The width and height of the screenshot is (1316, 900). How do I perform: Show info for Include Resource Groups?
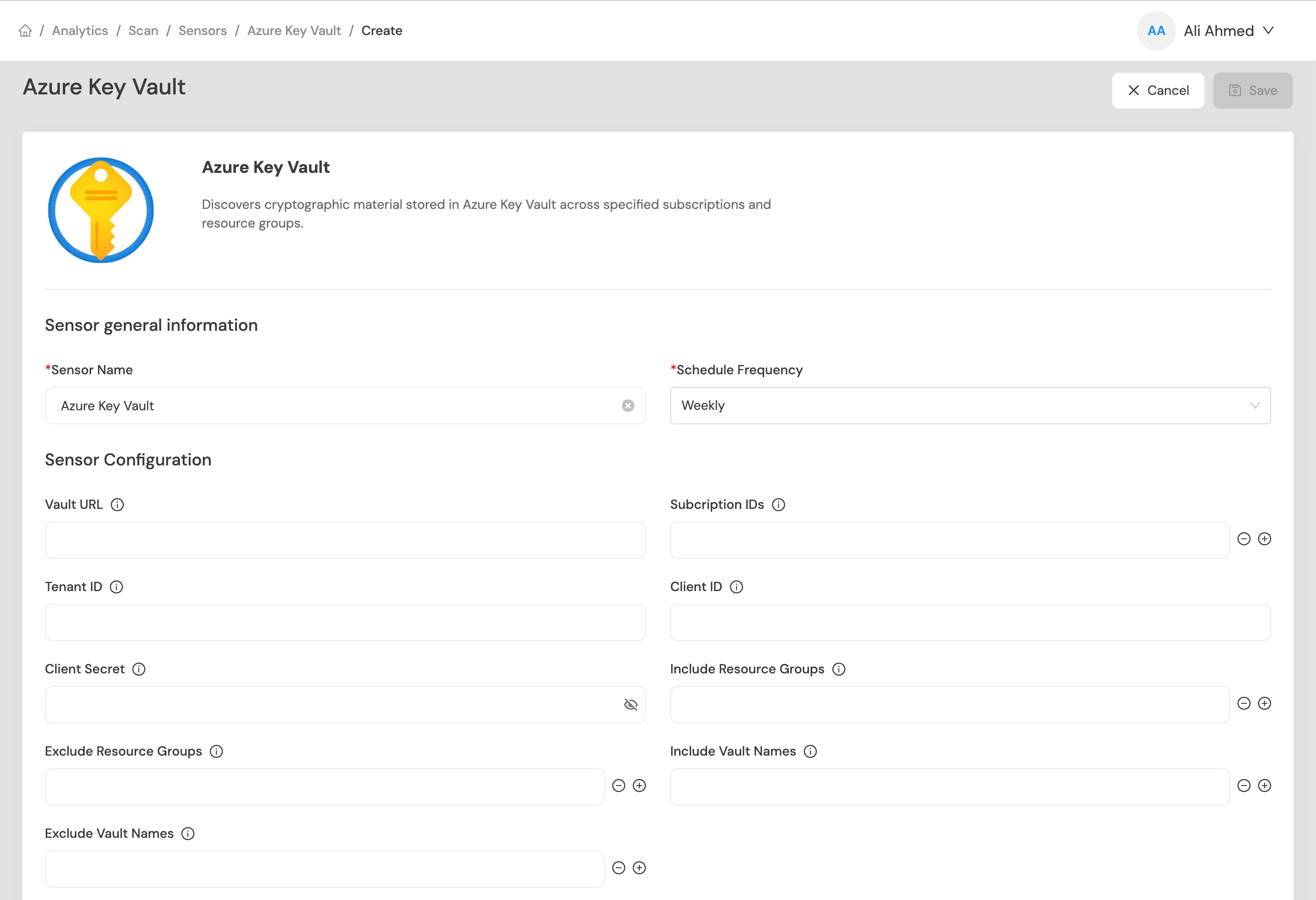839,669
